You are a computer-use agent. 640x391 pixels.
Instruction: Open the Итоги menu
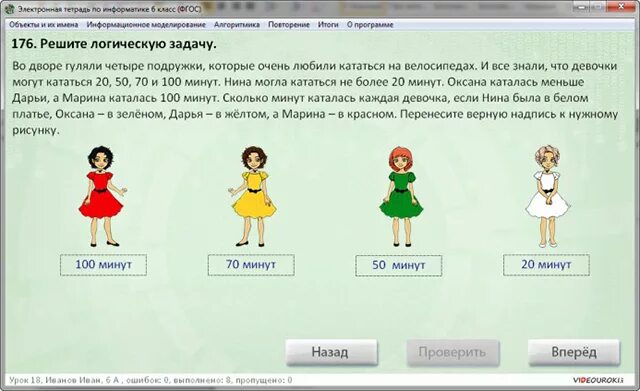(x=328, y=24)
